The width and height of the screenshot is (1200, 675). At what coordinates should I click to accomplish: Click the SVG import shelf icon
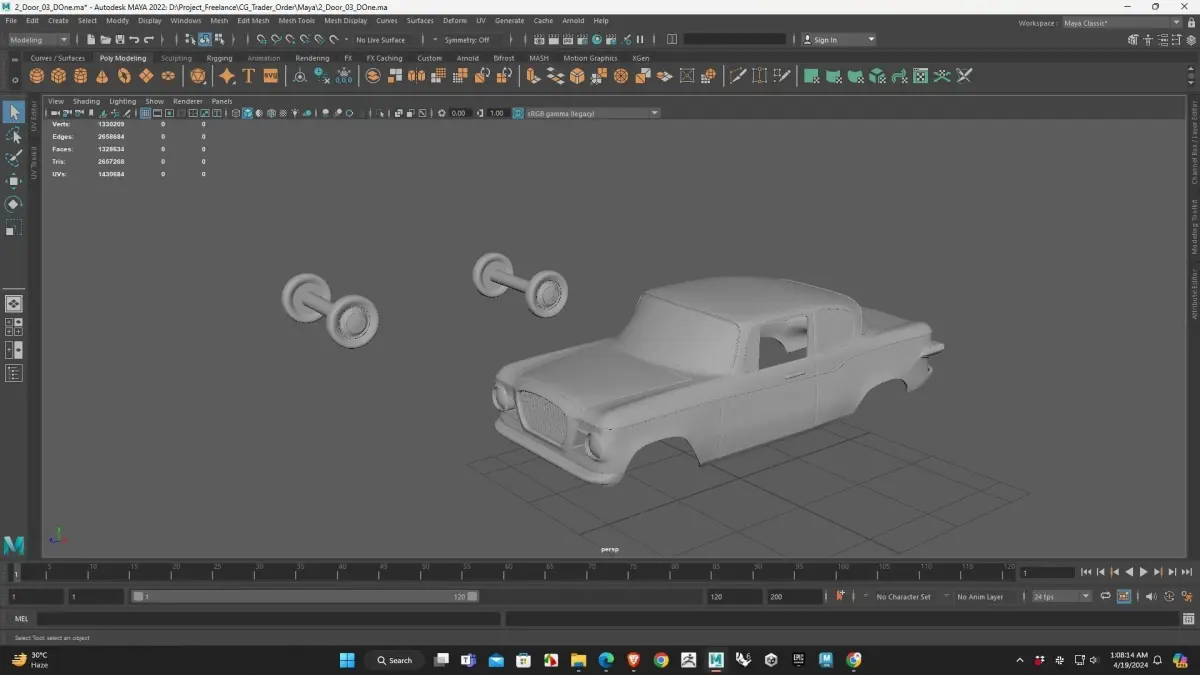pyautogui.click(x=270, y=76)
